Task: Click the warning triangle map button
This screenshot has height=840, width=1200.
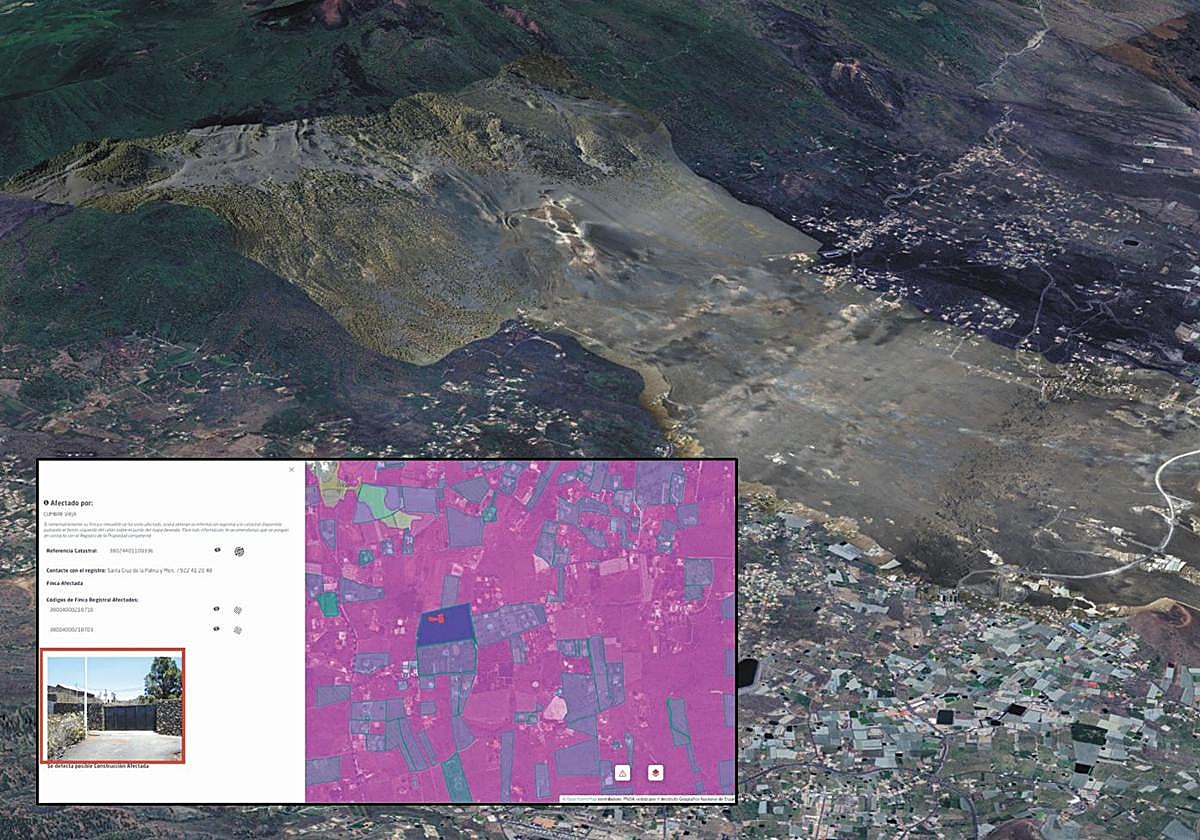Action: [x=622, y=773]
